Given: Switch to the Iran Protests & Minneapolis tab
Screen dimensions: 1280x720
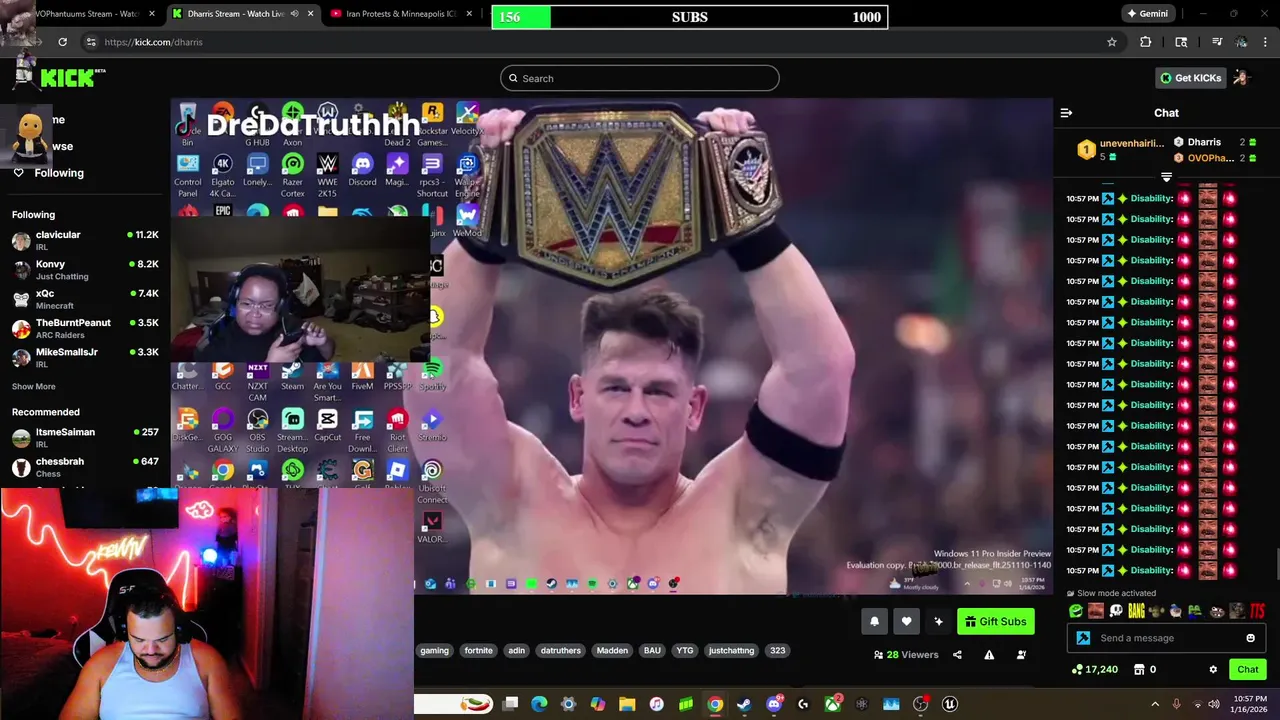Looking at the screenshot, I should (x=401, y=14).
